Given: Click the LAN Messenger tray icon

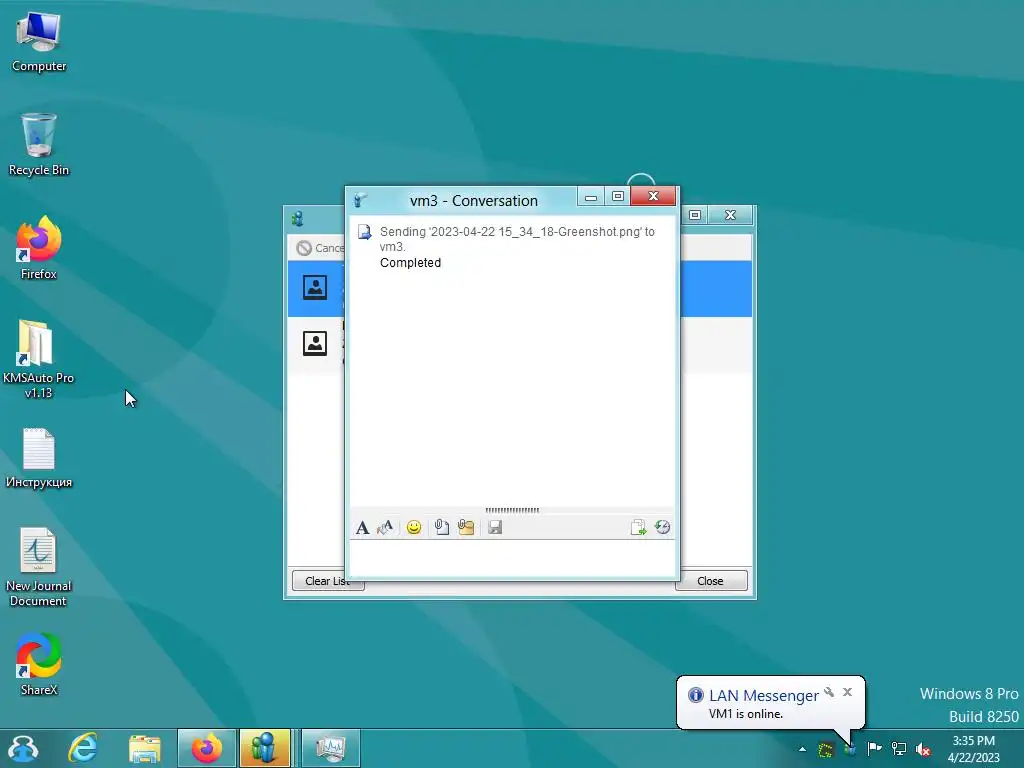Looking at the screenshot, I should (x=850, y=750).
